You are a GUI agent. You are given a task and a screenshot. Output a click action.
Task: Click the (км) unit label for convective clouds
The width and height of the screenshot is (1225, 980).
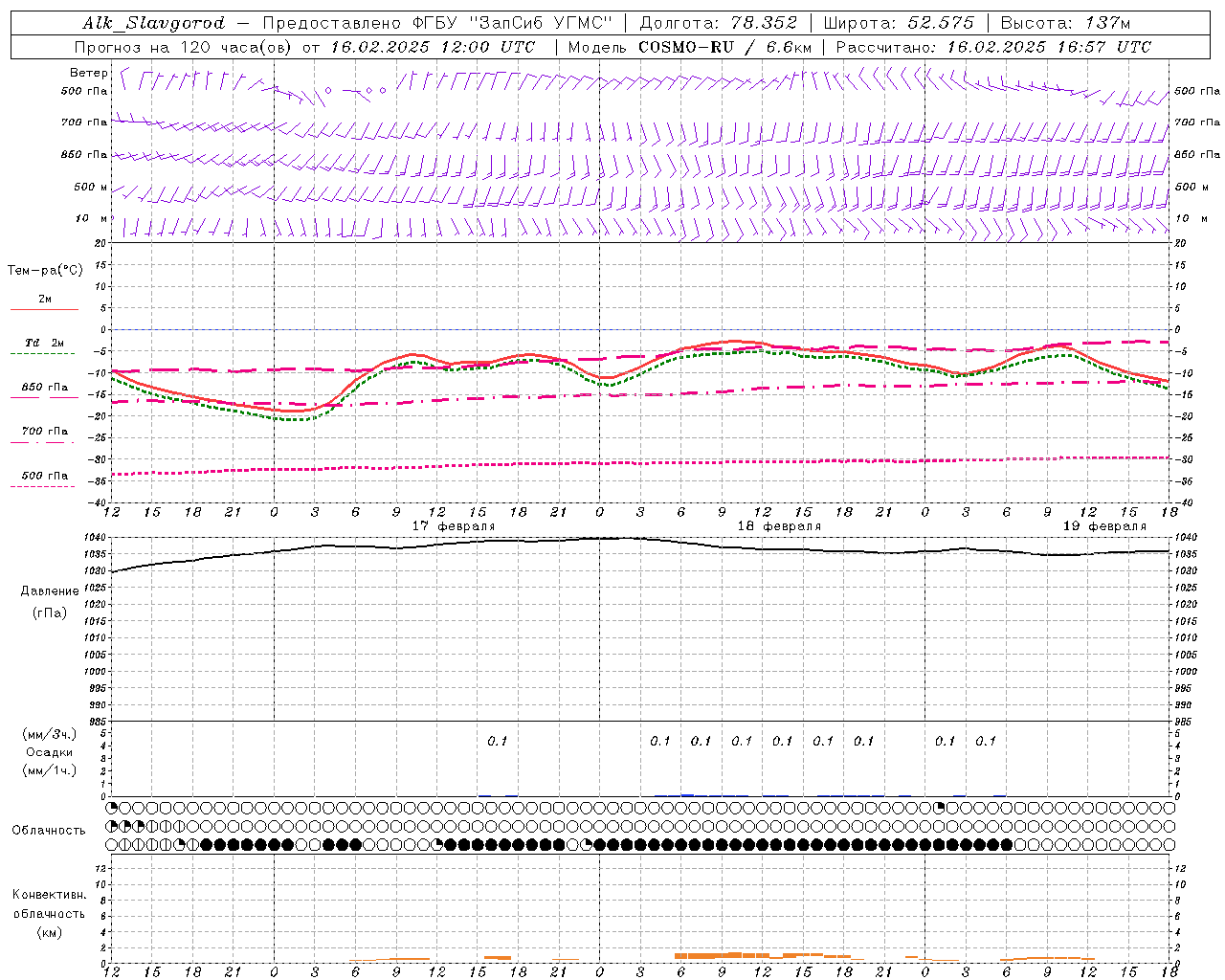click(49, 932)
